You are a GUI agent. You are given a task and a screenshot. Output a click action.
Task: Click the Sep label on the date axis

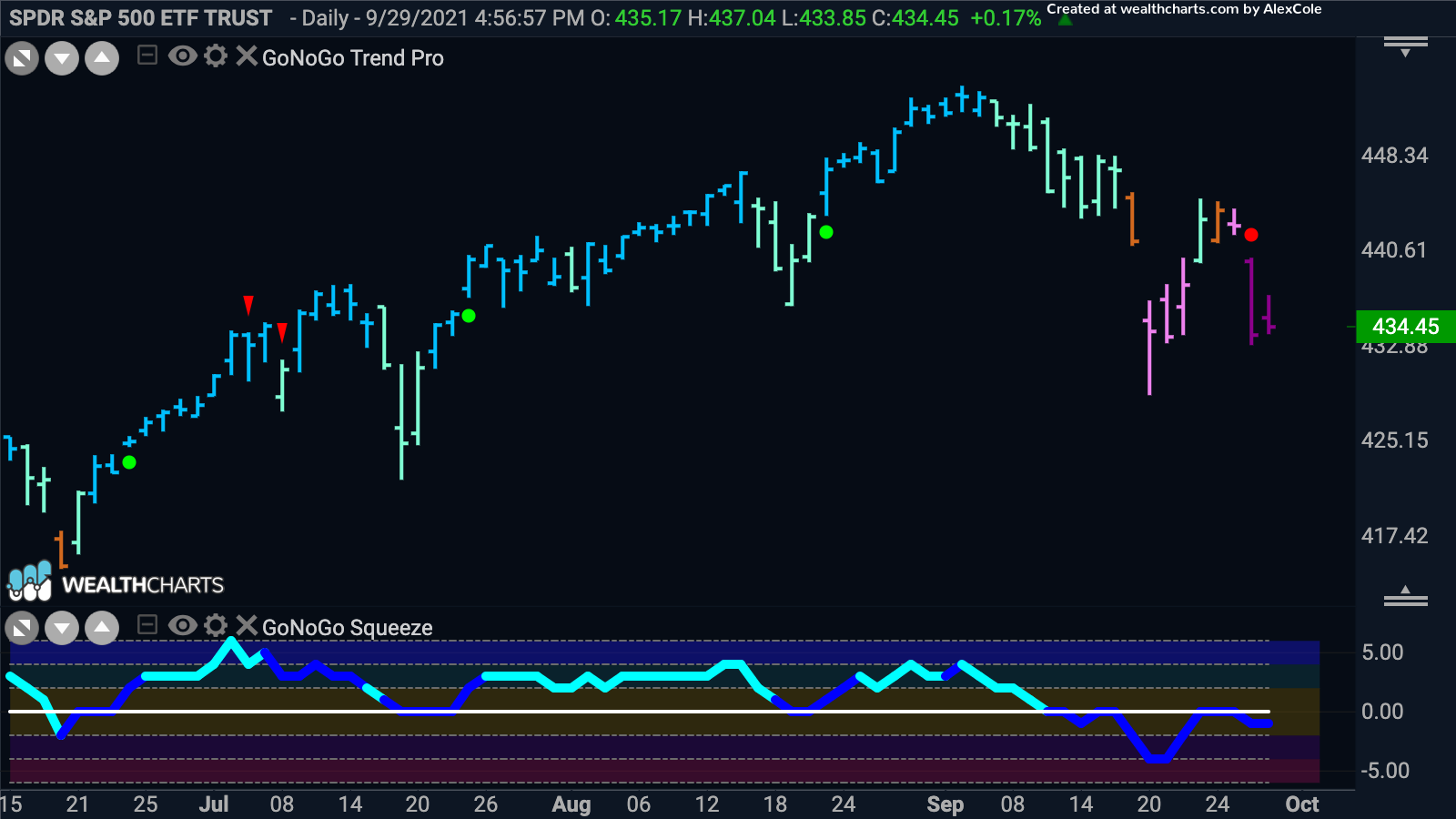pos(945,804)
